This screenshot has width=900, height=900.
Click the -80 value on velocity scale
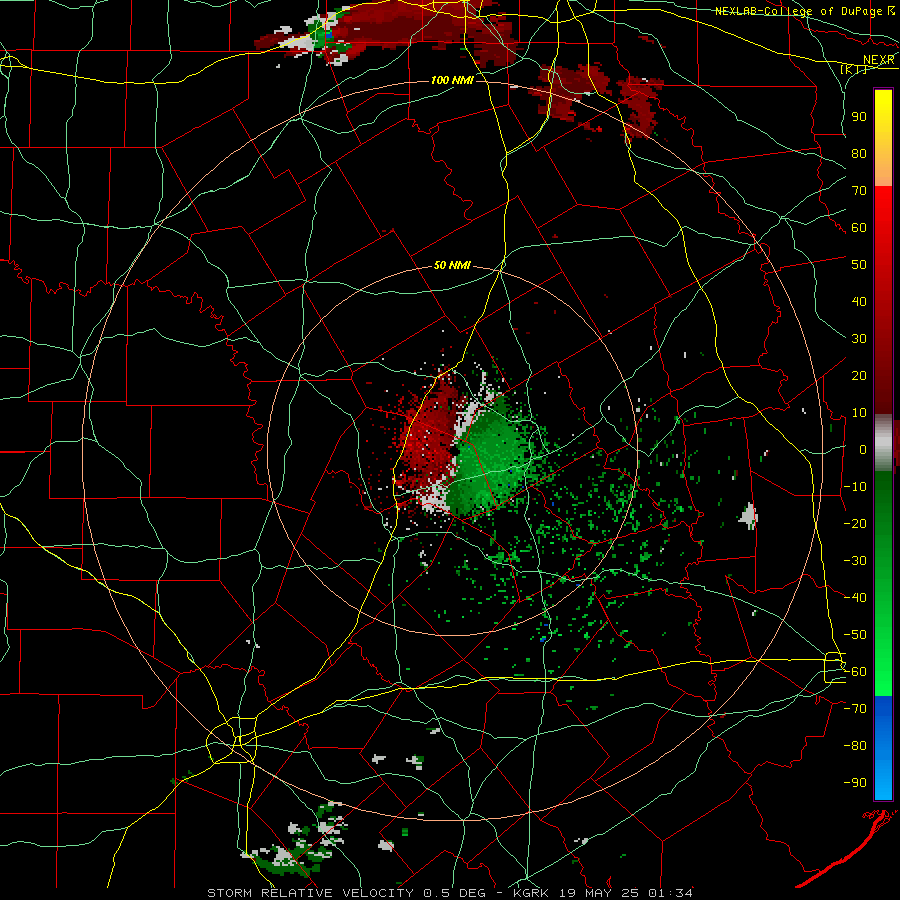(x=855, y=746)
